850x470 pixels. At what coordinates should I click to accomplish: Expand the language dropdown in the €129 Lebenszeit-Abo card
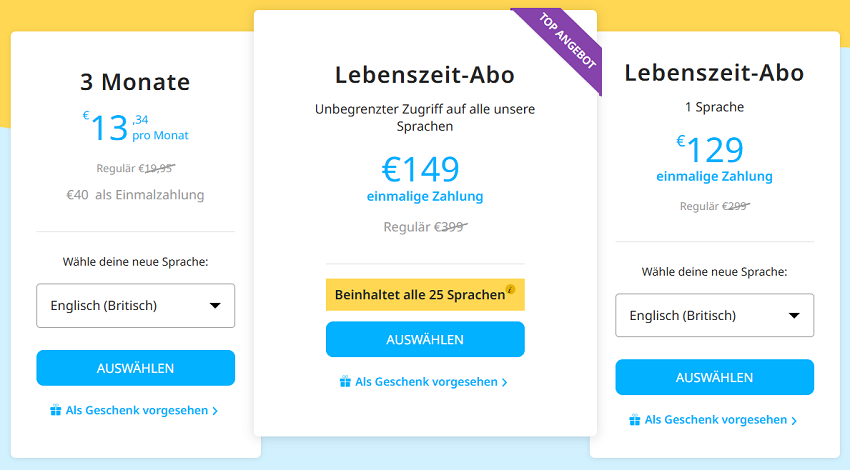[x=714, y=316]
